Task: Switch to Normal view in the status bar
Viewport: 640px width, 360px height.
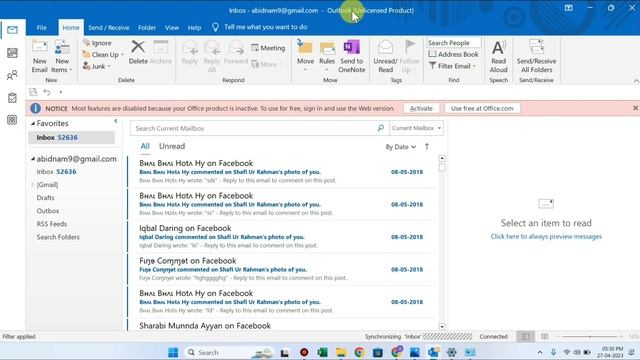Action: (x=526, y=336)
